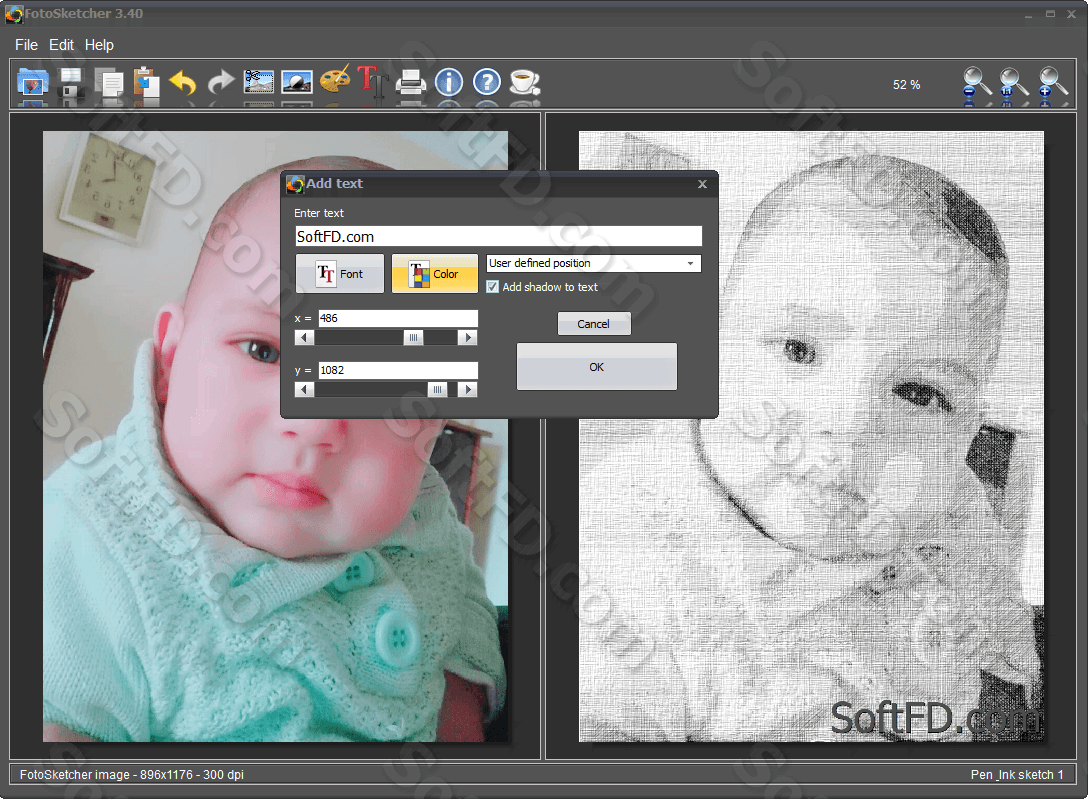Save the sketch with the floppy disk icon

pos(71,83)
